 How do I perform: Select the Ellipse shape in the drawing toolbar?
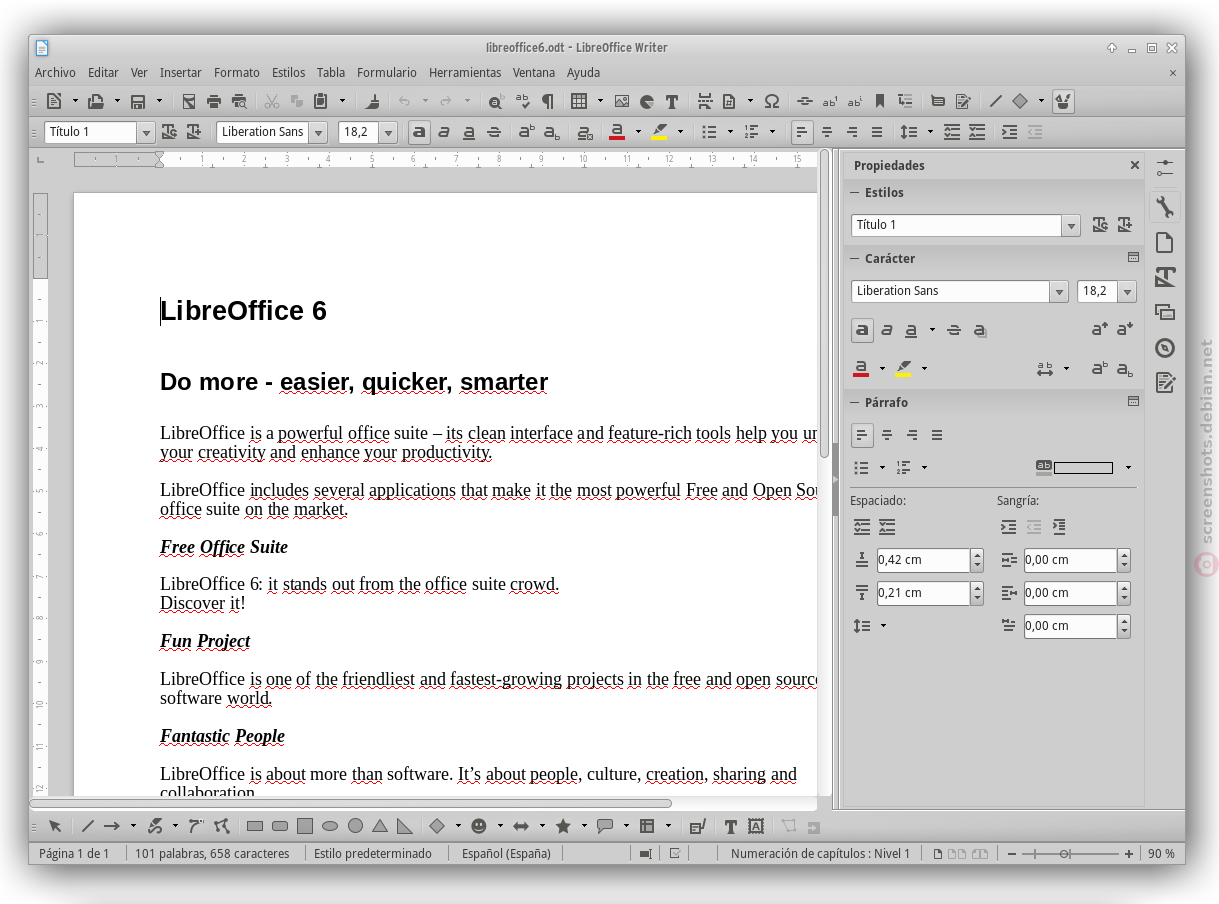point(330,826)
